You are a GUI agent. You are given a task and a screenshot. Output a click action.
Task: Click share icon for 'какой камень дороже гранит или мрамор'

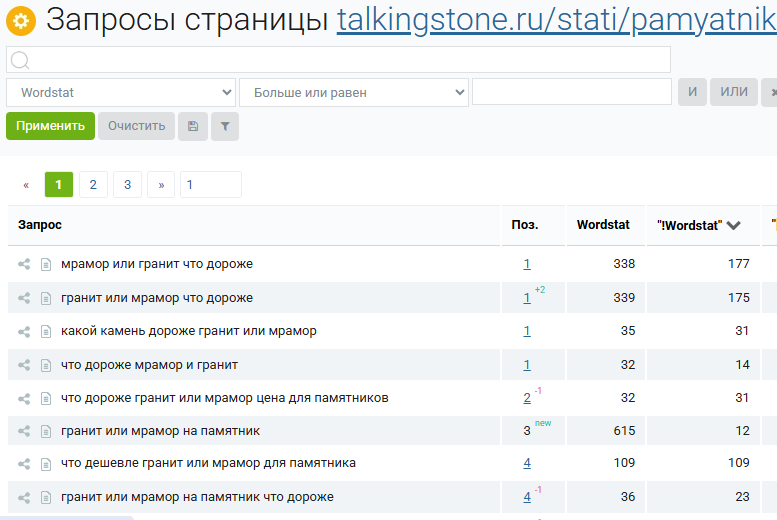pos(24,331)
